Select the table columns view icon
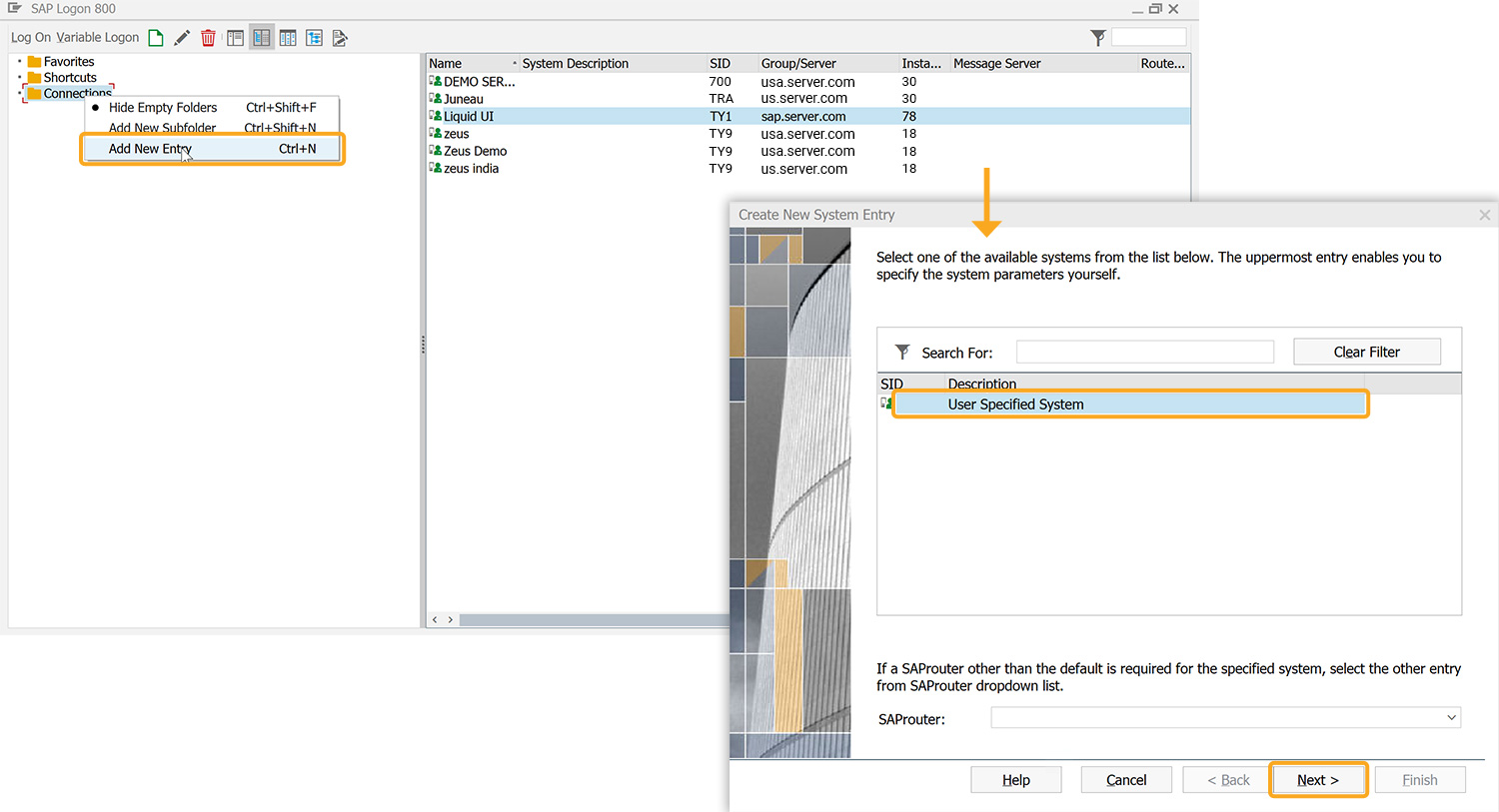Screen dimensions: 1499x812 point(288,38)
